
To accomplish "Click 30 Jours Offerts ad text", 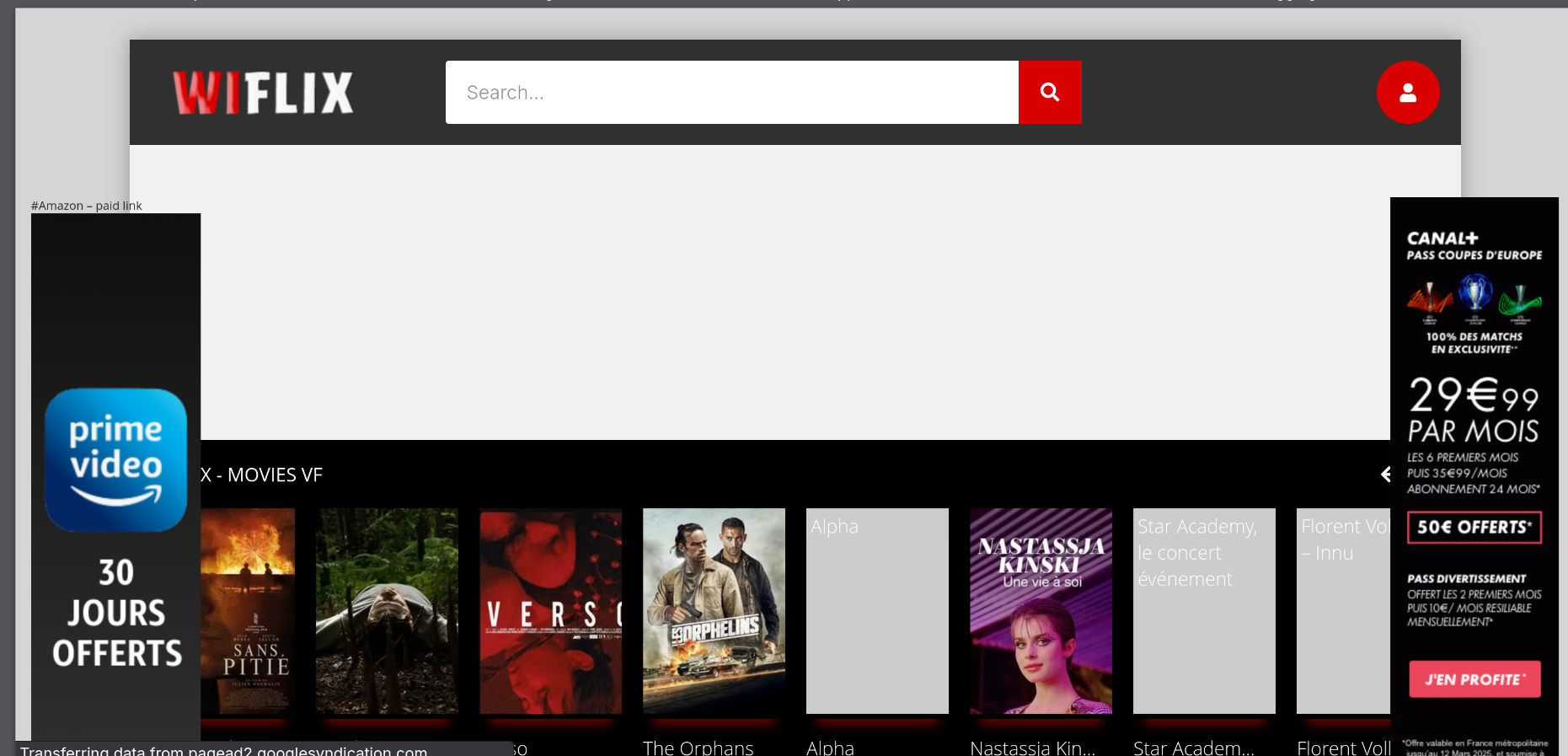I will click(116, 613).
